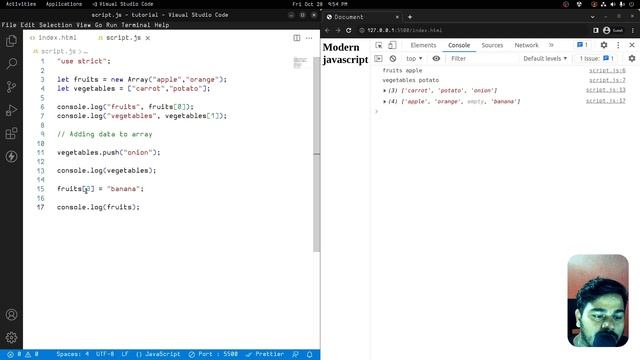
Task: Click the notifications bell in the status bar
Action: [x=310, y=354]
